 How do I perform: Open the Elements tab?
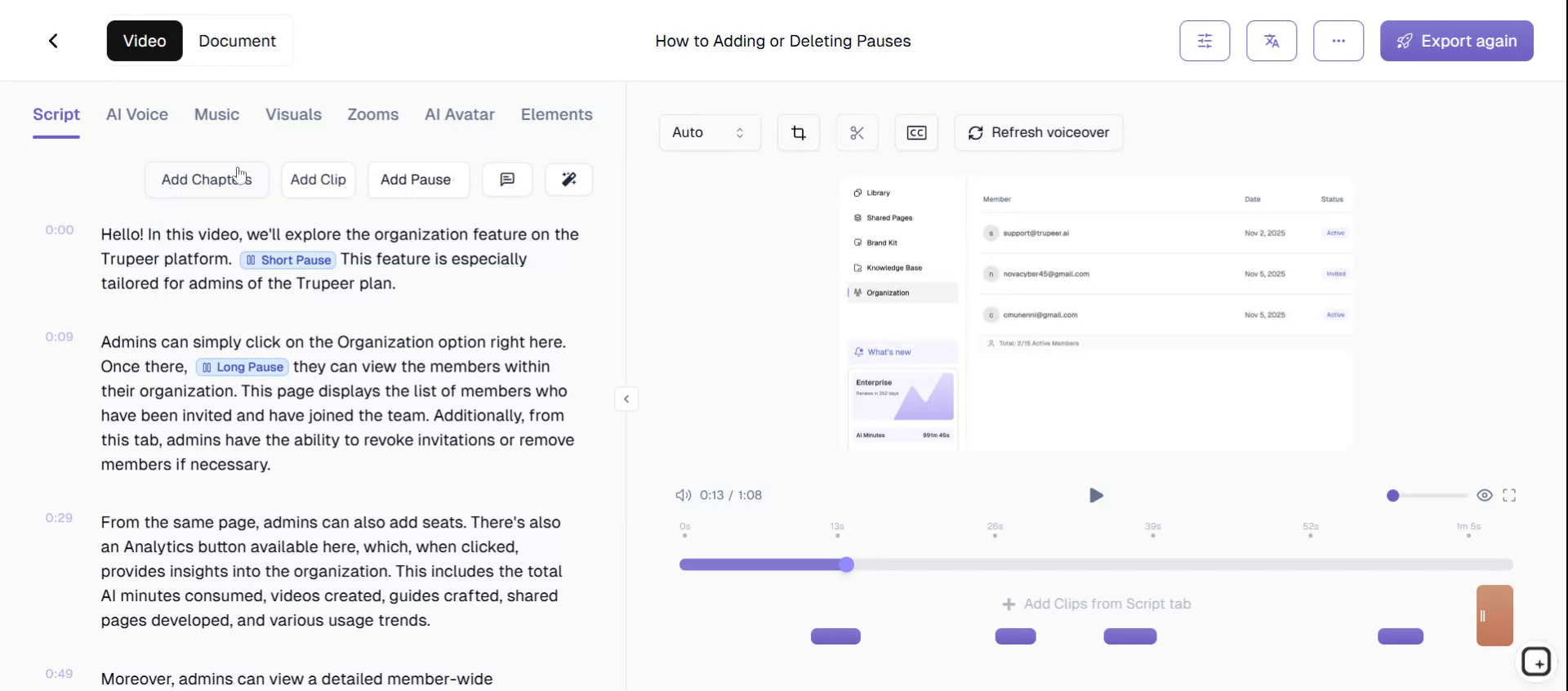tap(557, 114)
